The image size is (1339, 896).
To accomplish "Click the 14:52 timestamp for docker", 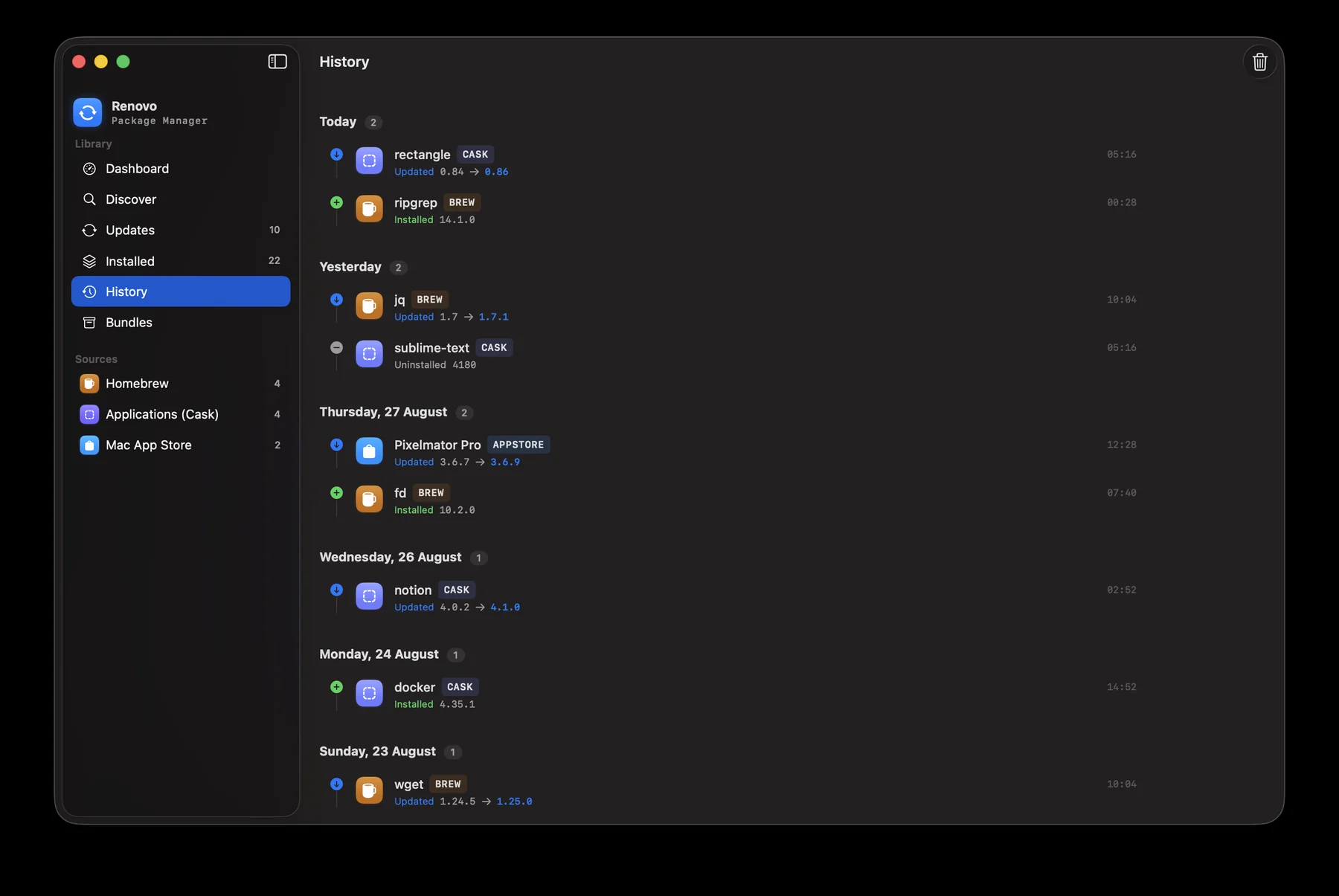I will click(1121, 687).
